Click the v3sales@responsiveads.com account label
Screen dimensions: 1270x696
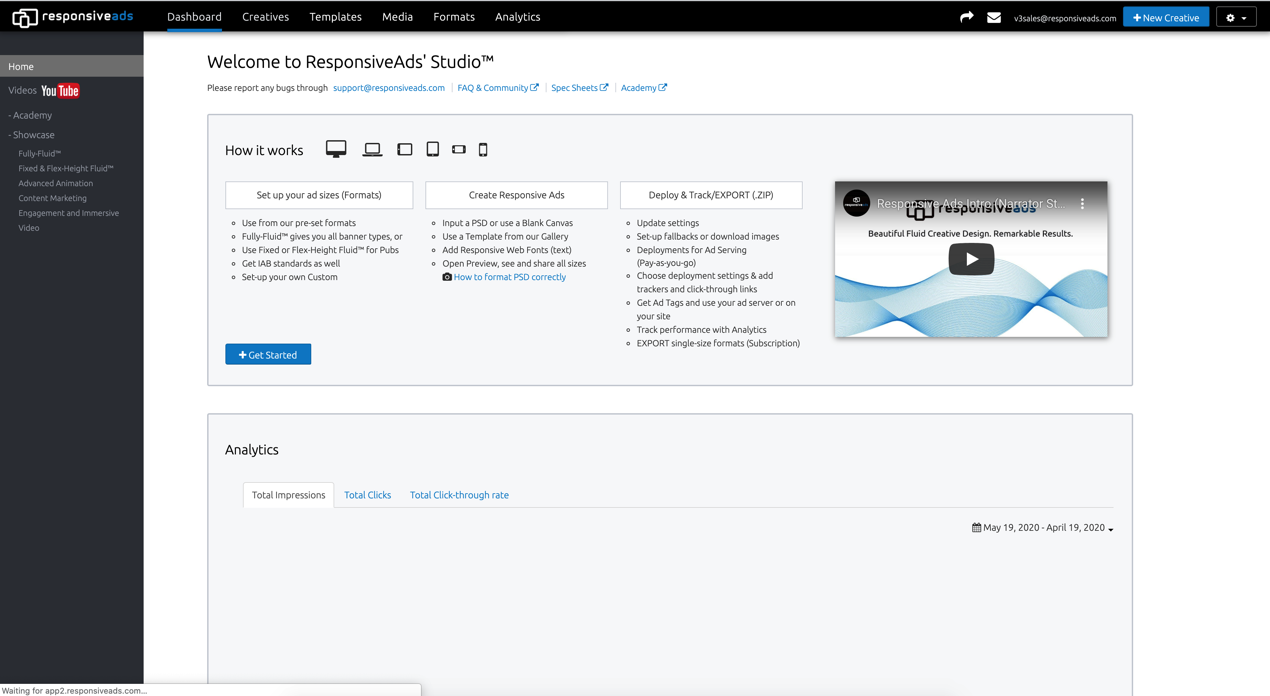(1065, 18)
